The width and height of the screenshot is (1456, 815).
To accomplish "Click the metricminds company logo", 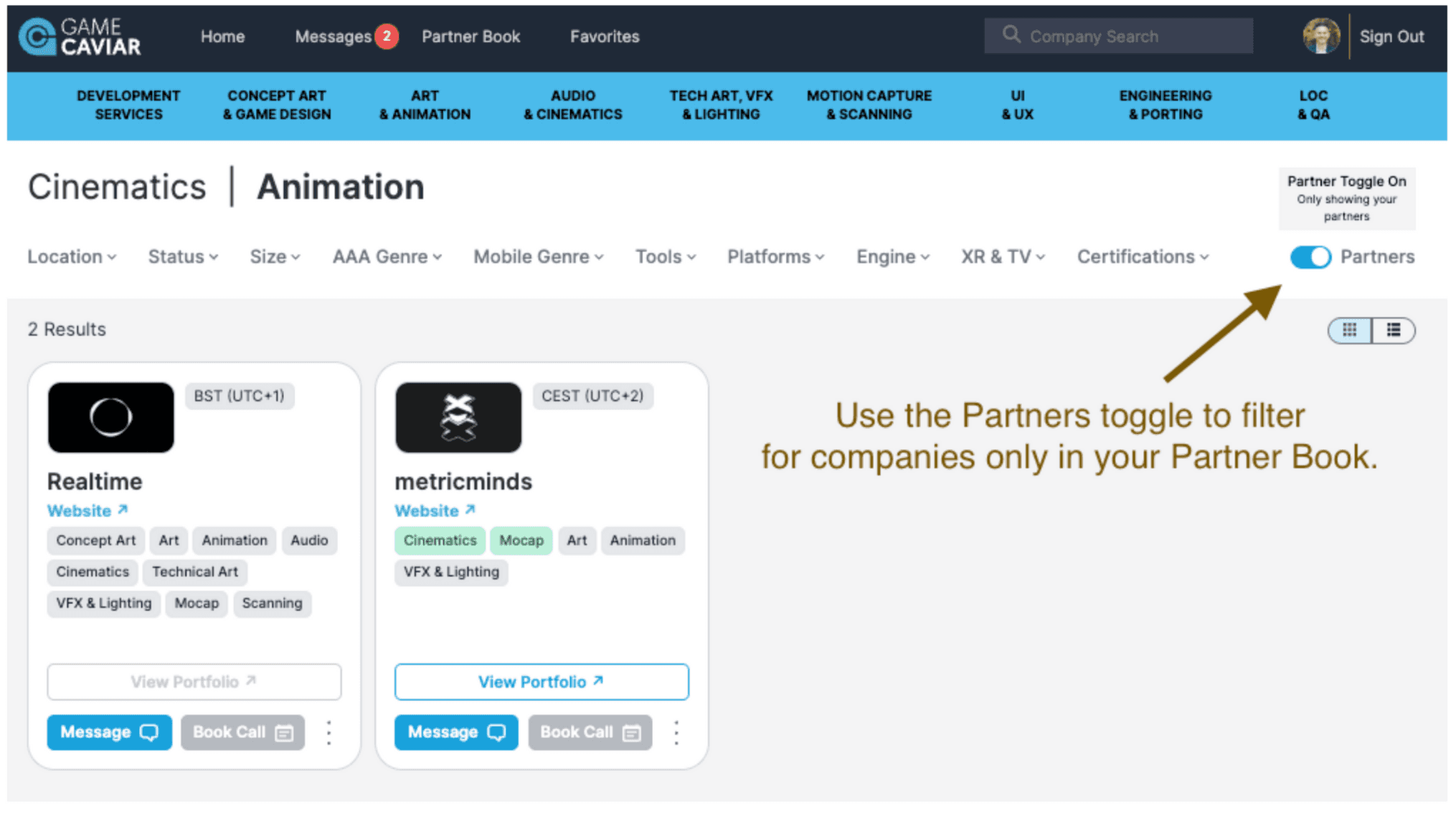I will click(x=458, y=417).
